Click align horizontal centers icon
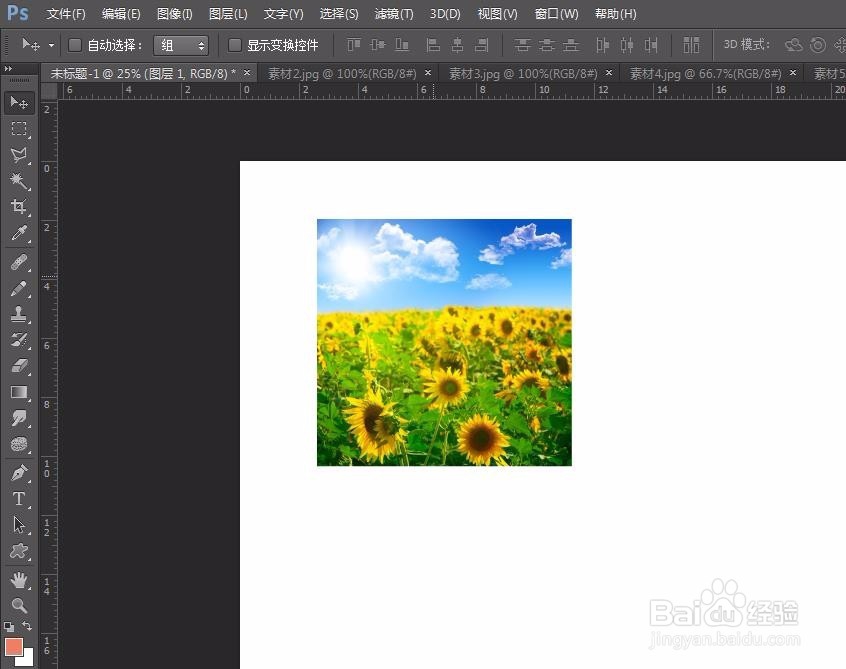The height and width of the screenshot is (669, 846). coord(457,45)
